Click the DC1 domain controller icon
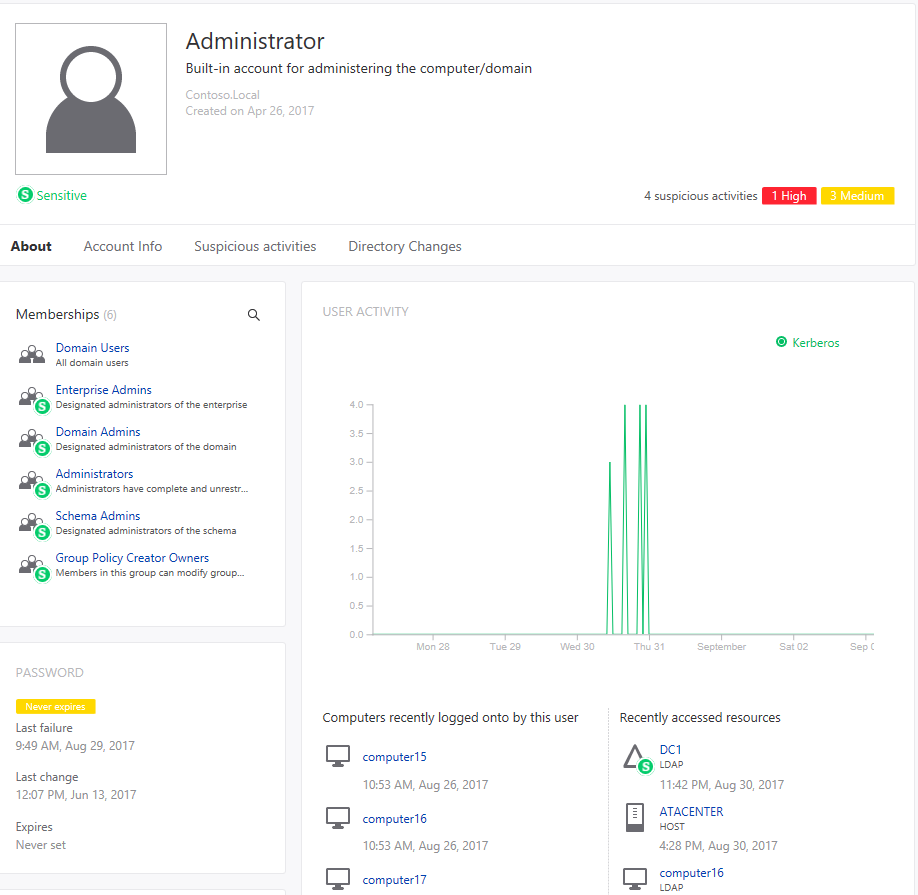The height and width of the screenshot is (895, 918). click(x=637, y=758)
